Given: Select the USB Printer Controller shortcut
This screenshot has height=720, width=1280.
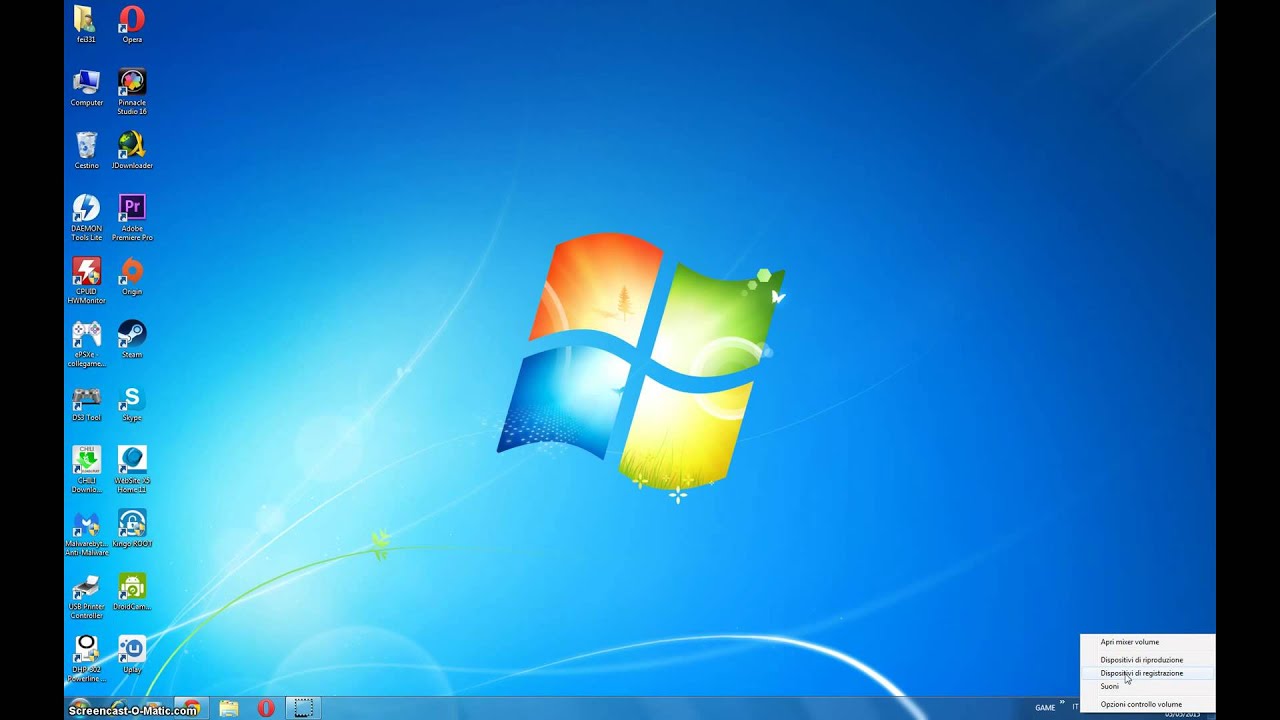Looking at the screenshot, I should pos(86,596).
